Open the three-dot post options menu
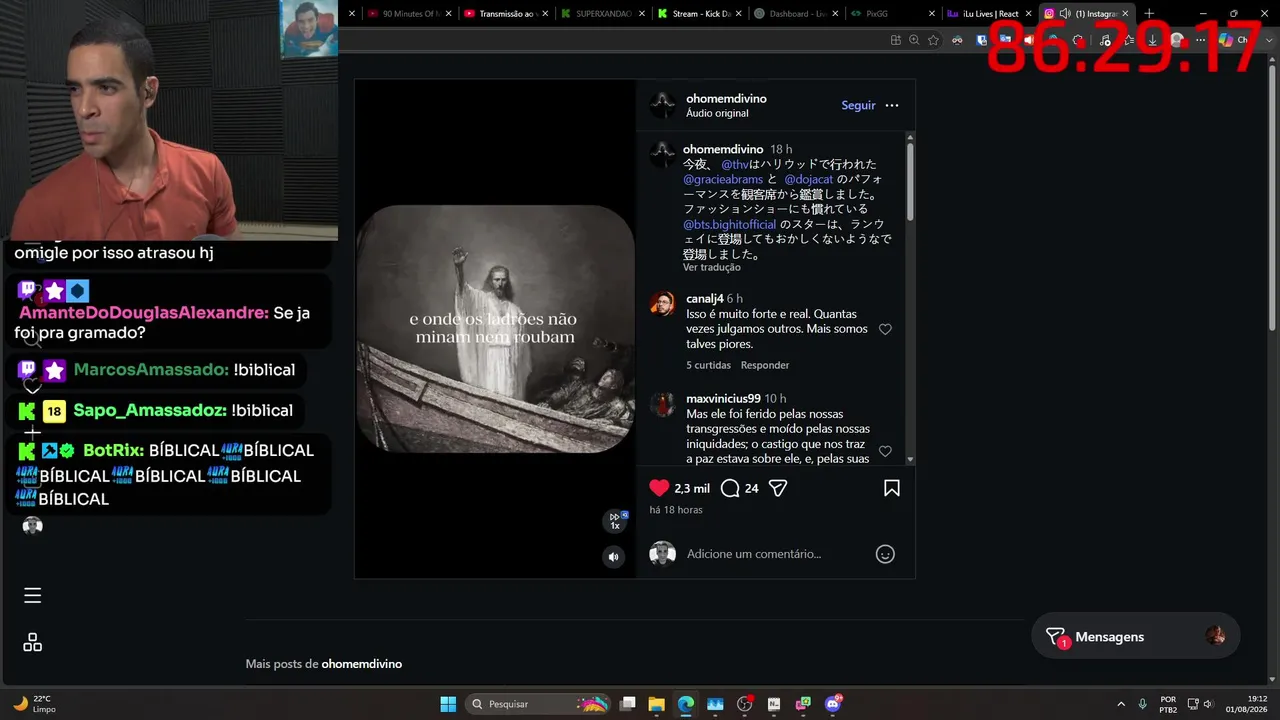Screen dimensions: 1280x720 click(892, 105)
